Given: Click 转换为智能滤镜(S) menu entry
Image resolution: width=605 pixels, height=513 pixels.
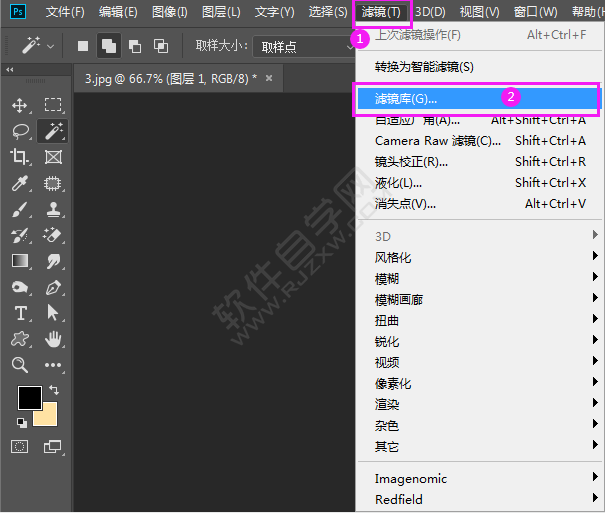Looking at the screenshot, I should pos(424,66).
